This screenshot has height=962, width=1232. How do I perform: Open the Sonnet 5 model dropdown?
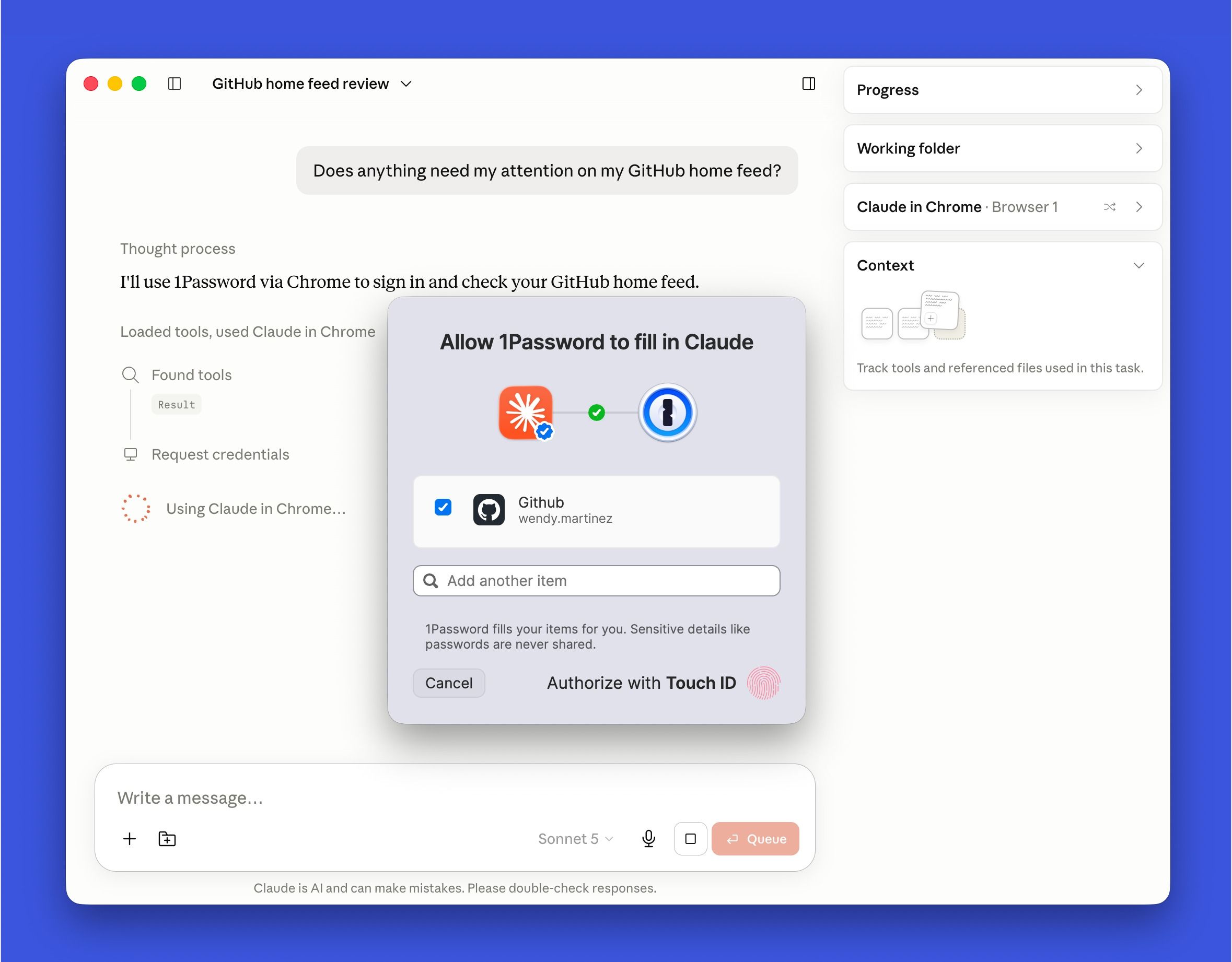[575, 839]
